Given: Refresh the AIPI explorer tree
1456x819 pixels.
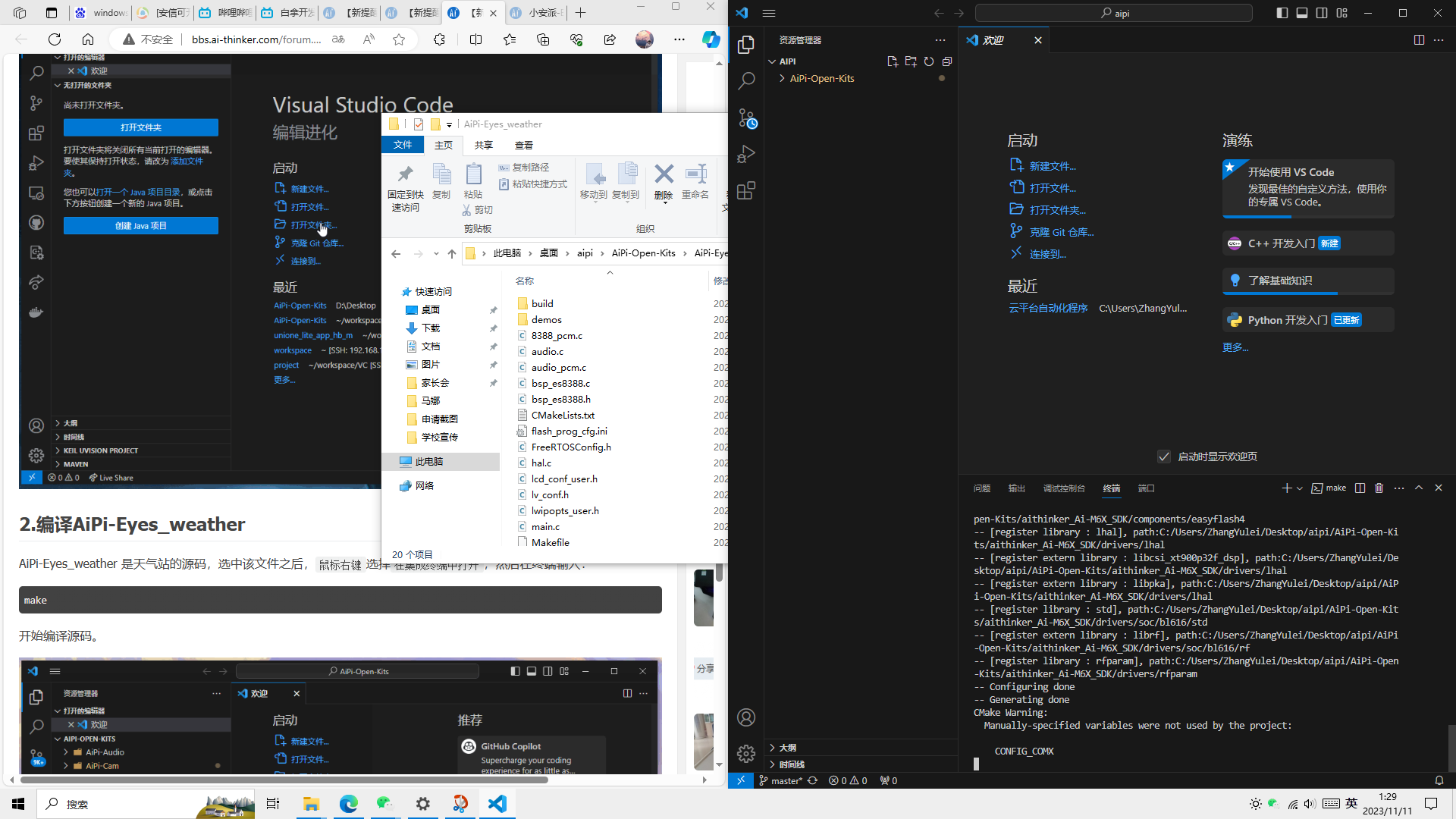Looking at the screenshot, I should point(929,61).
